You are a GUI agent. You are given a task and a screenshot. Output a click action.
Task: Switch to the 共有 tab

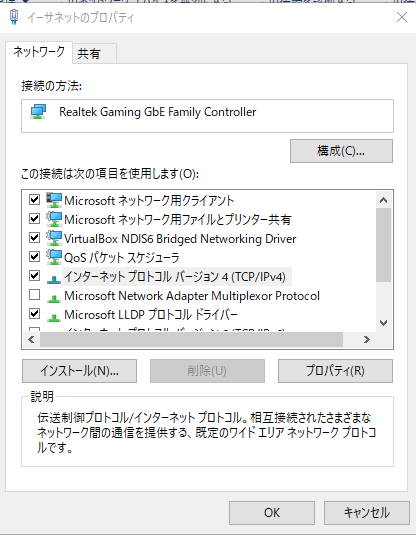(x=95, y=54)
